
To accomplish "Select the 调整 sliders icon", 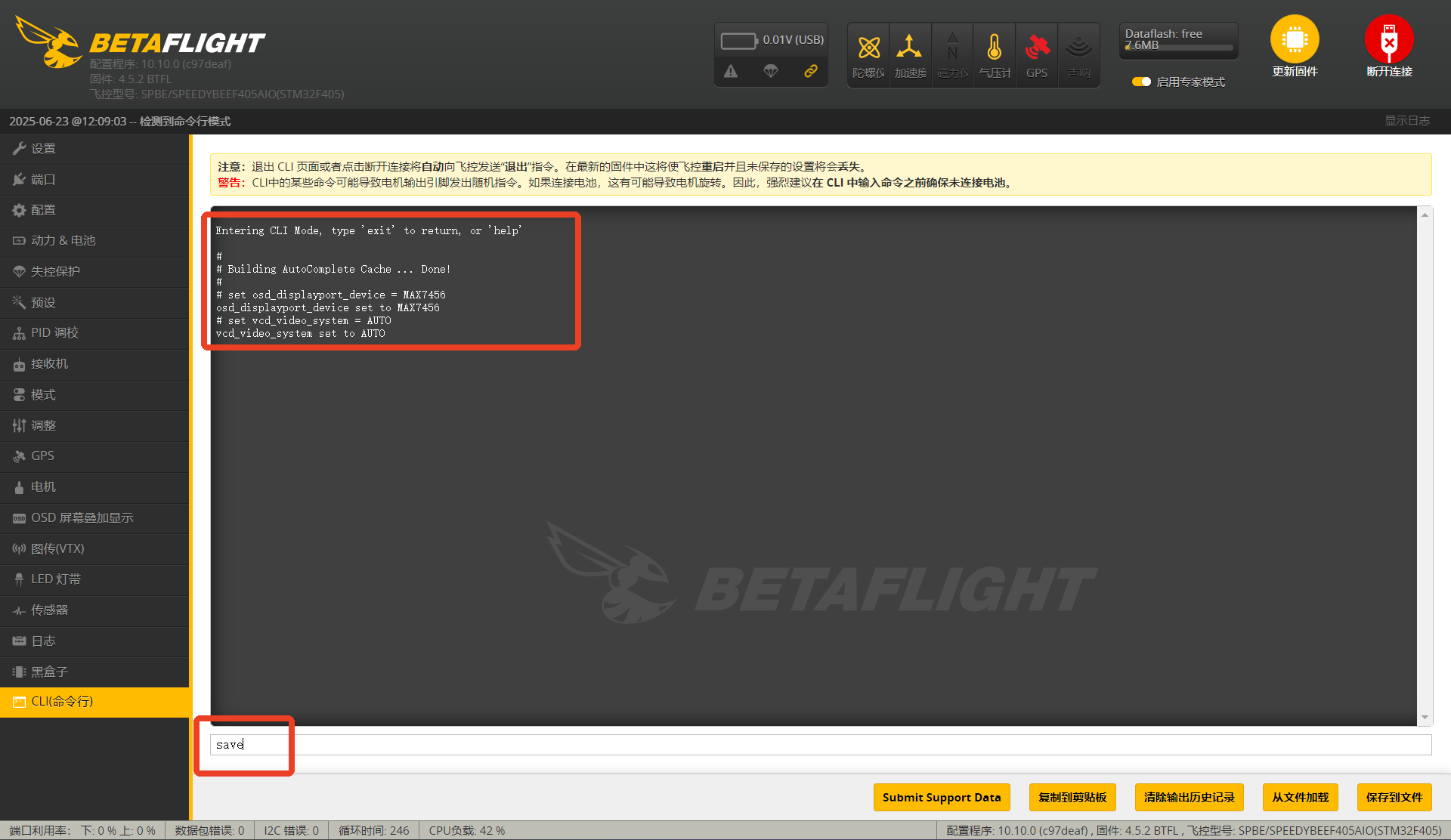I will pos(19,426).
